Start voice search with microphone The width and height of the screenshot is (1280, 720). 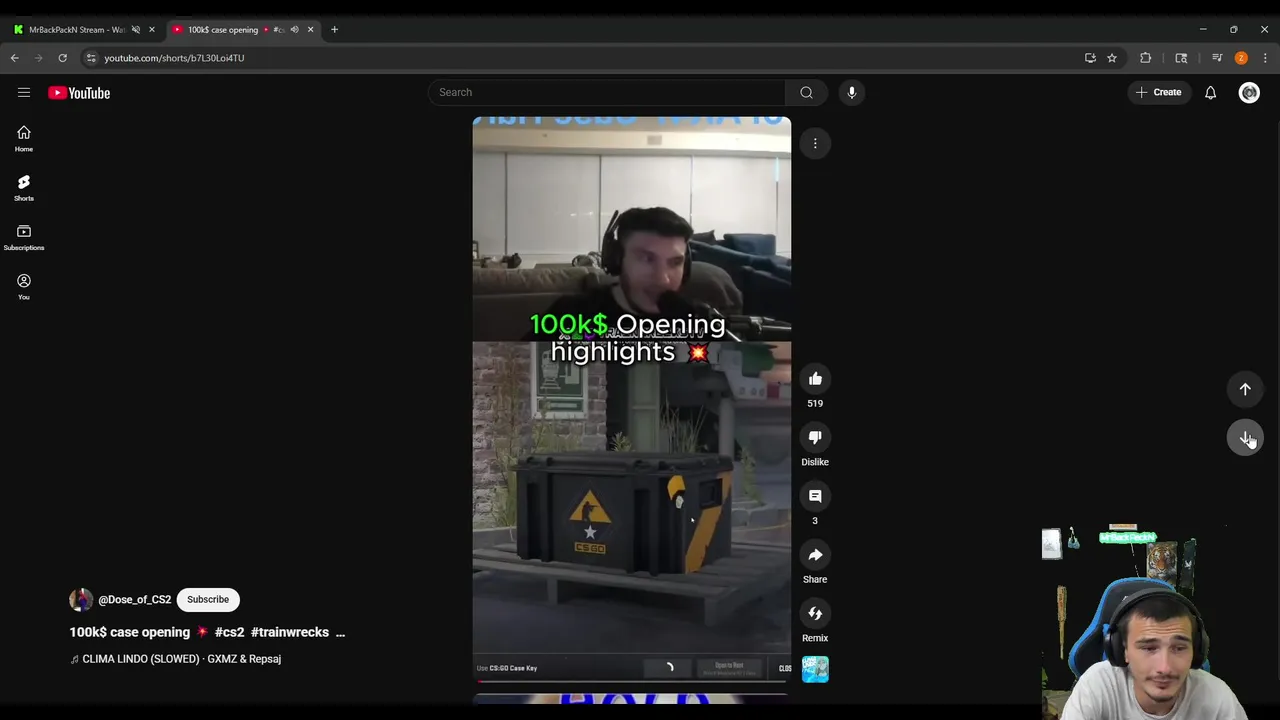pos(852,92)
